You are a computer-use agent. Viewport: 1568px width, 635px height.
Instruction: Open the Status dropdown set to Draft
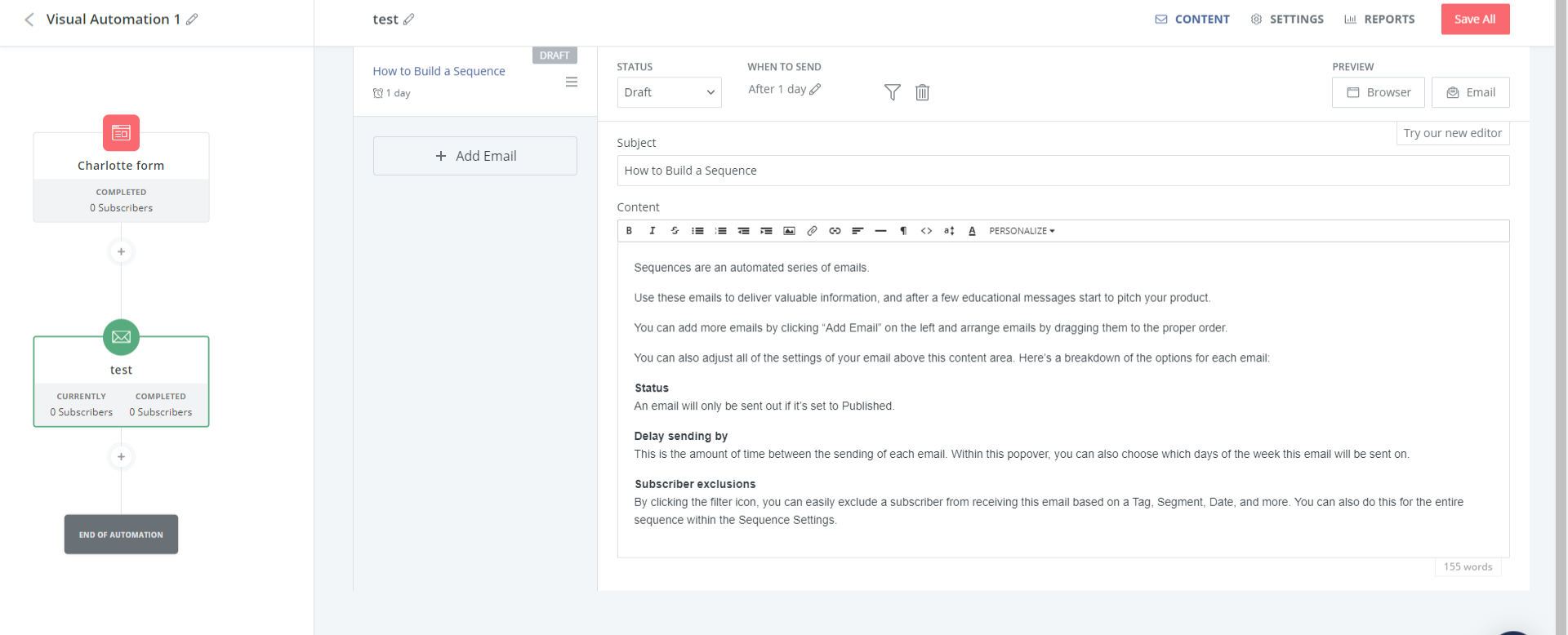(x=669, y=92)
